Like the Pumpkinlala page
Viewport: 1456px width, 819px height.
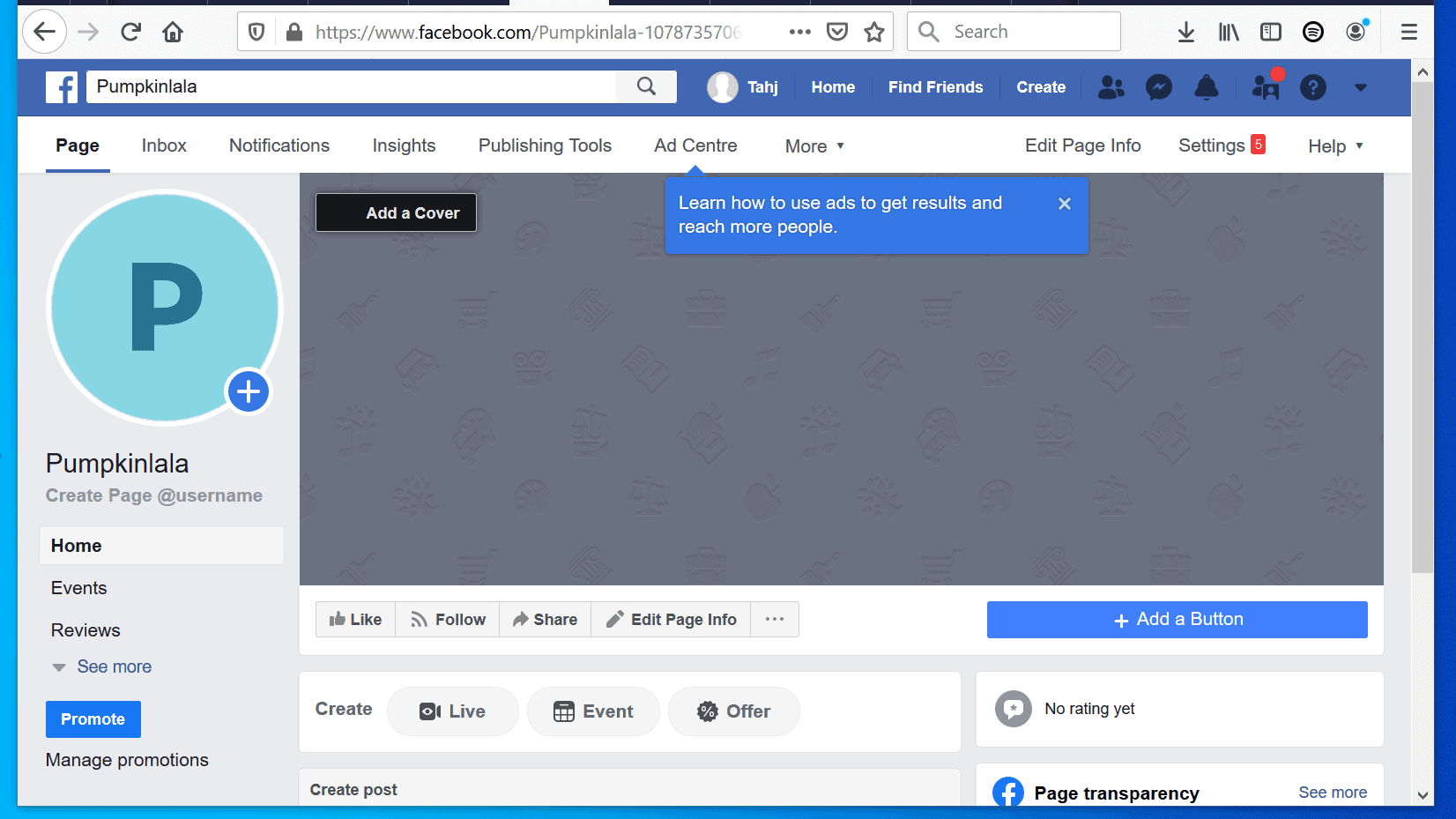pyautogui.click(x=356, y=620)
